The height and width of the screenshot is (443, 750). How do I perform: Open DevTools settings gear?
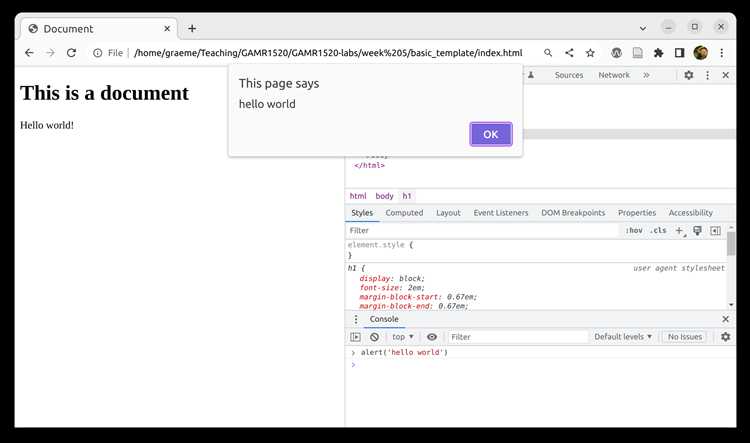pos(689,75)
